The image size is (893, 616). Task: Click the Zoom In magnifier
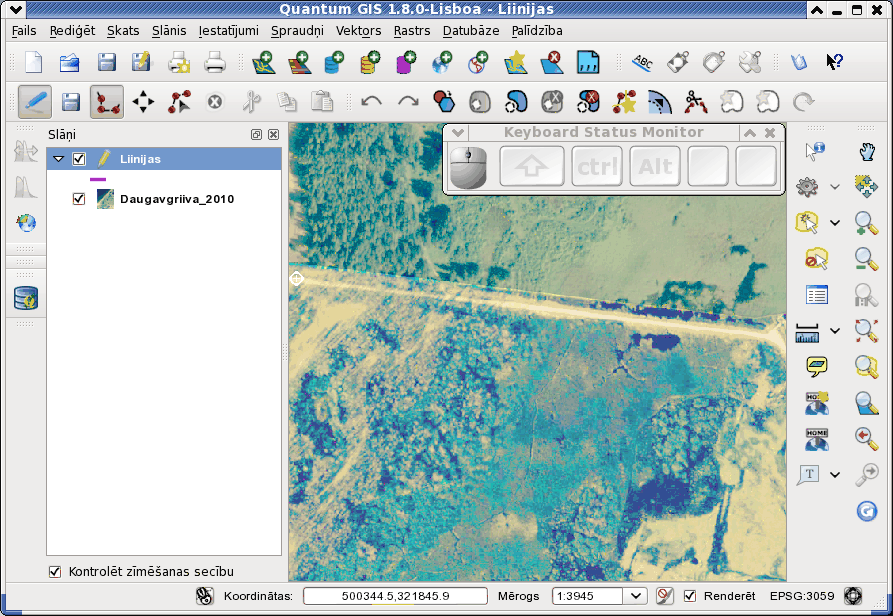click(x=866, y=223)
